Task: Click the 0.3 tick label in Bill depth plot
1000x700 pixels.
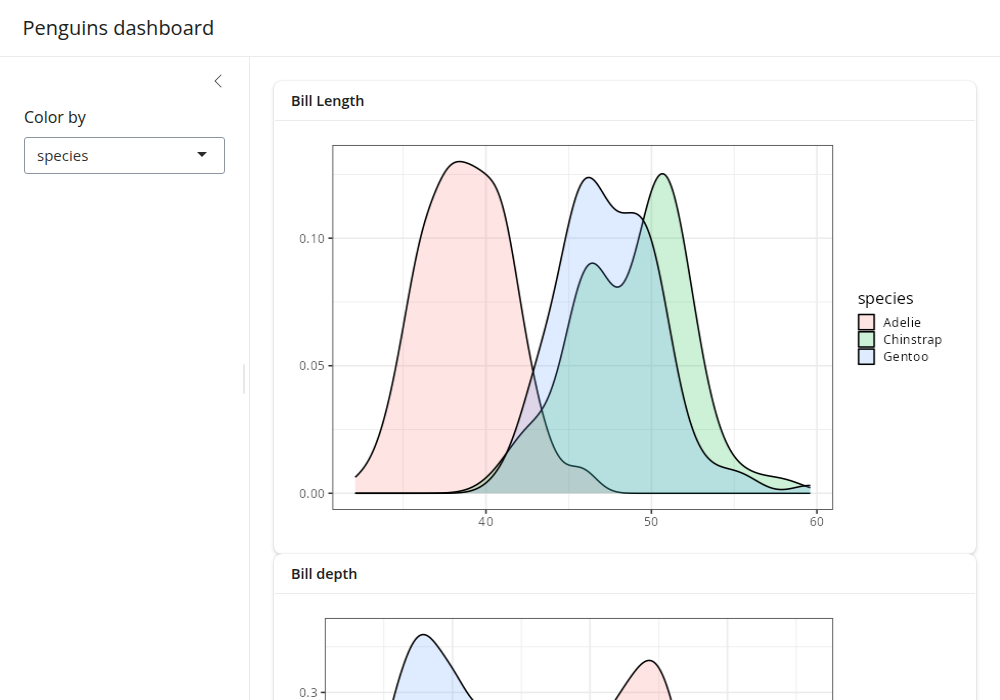Action: (308, 692)
